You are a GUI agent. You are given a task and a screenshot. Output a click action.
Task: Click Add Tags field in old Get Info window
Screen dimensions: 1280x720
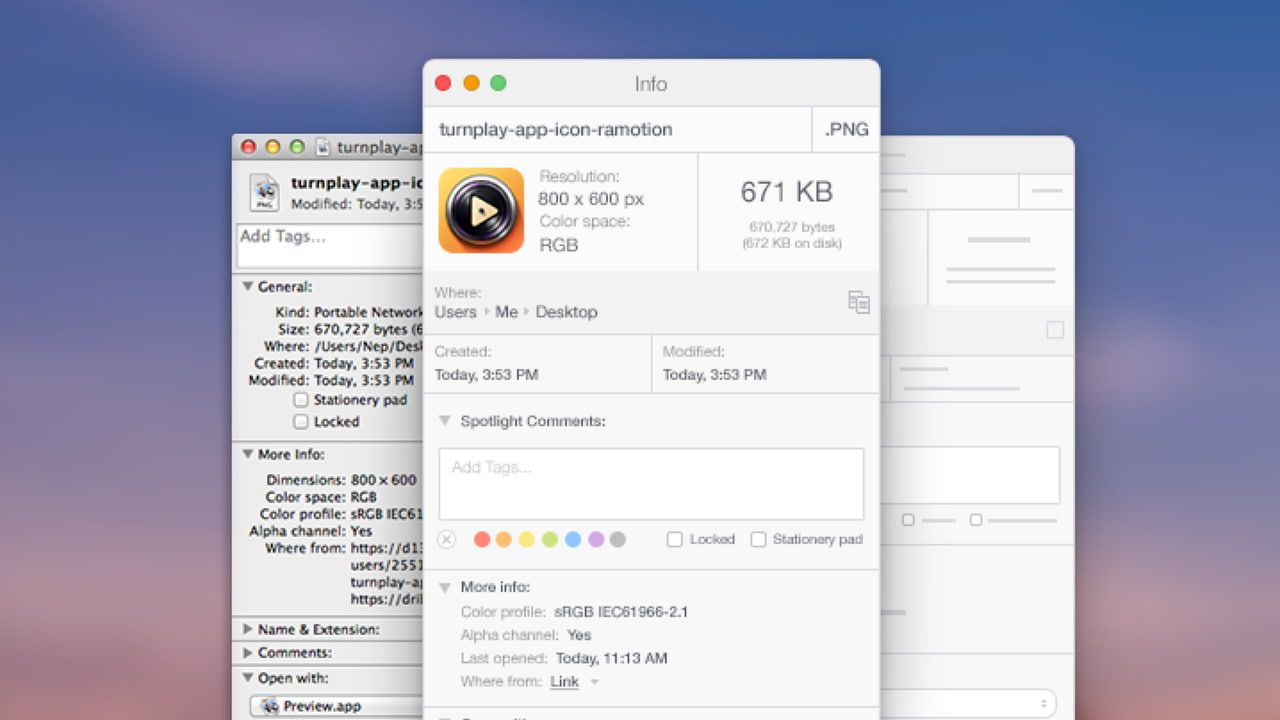pos(330,246)
